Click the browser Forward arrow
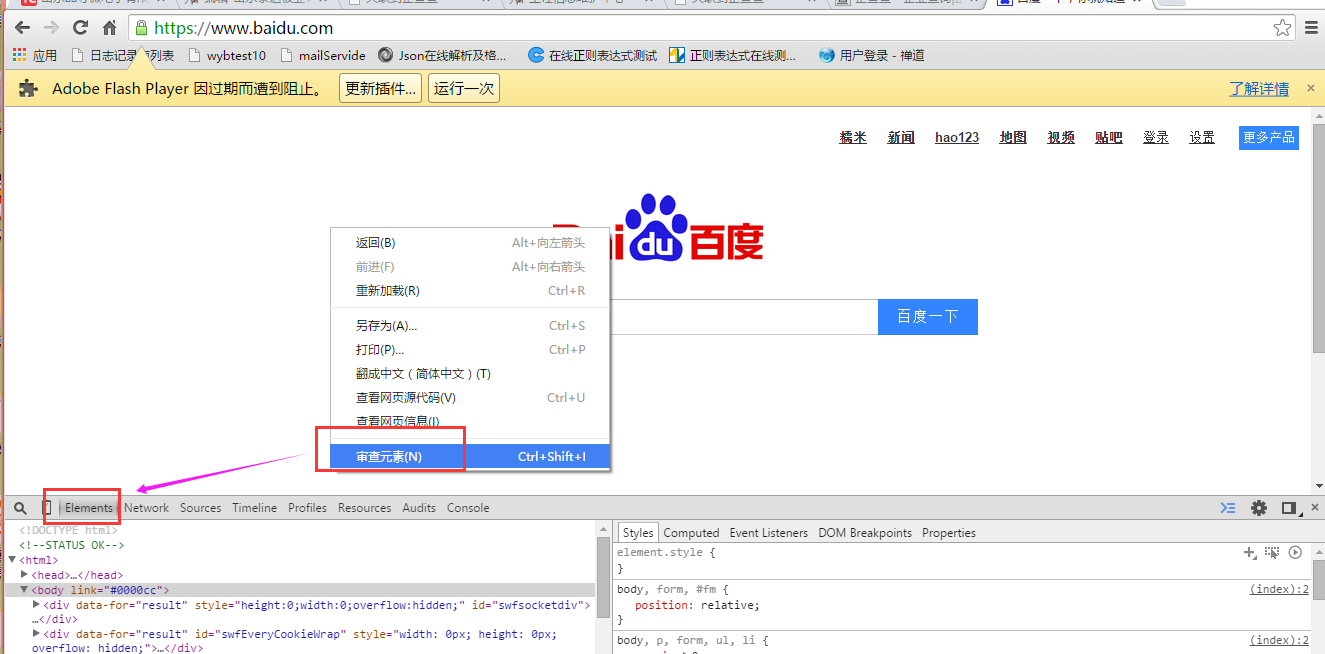Viewport: 1325px width, 654px height. click(x=51, y=28)
